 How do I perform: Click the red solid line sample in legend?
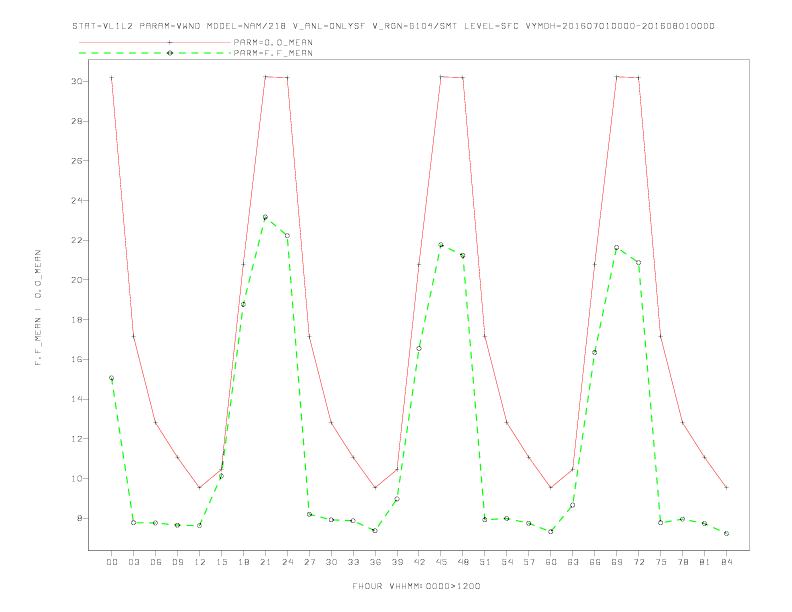point(155,42)
